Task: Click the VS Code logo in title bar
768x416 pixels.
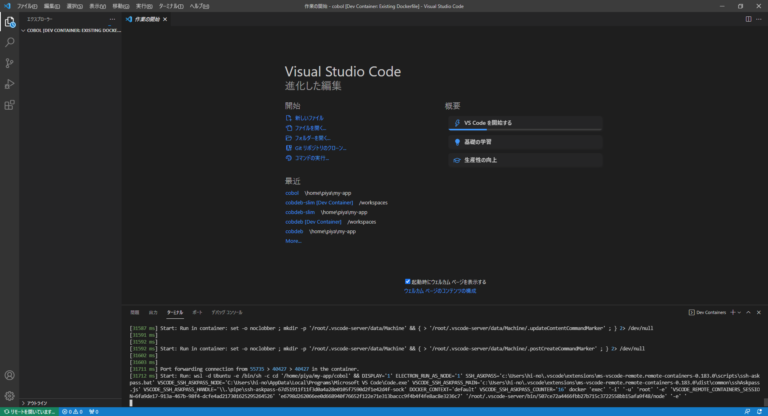Action: click(7, 6)
